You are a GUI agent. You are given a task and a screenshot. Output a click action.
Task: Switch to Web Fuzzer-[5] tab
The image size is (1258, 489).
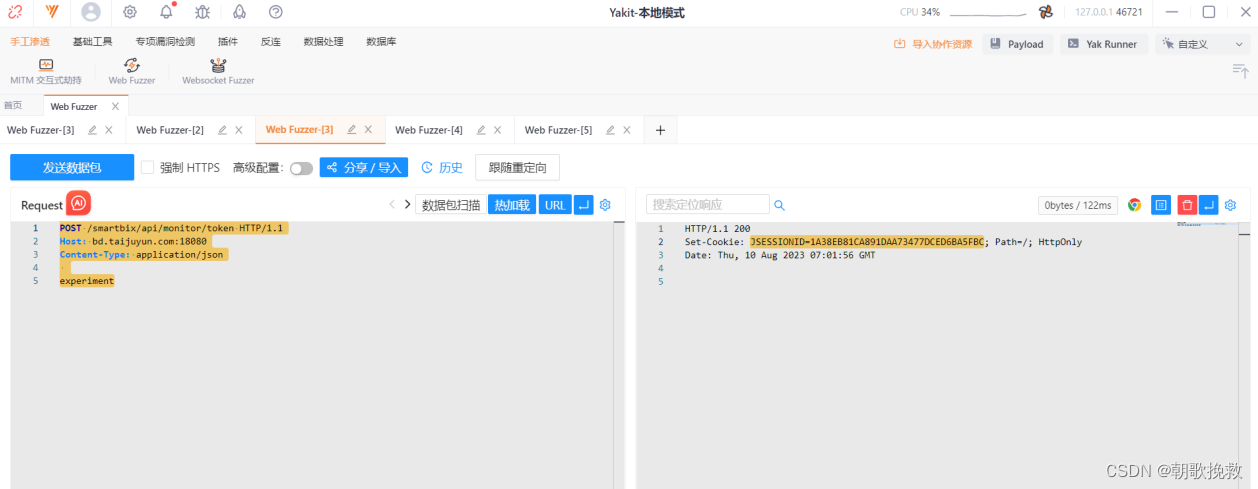pos(558,130)
